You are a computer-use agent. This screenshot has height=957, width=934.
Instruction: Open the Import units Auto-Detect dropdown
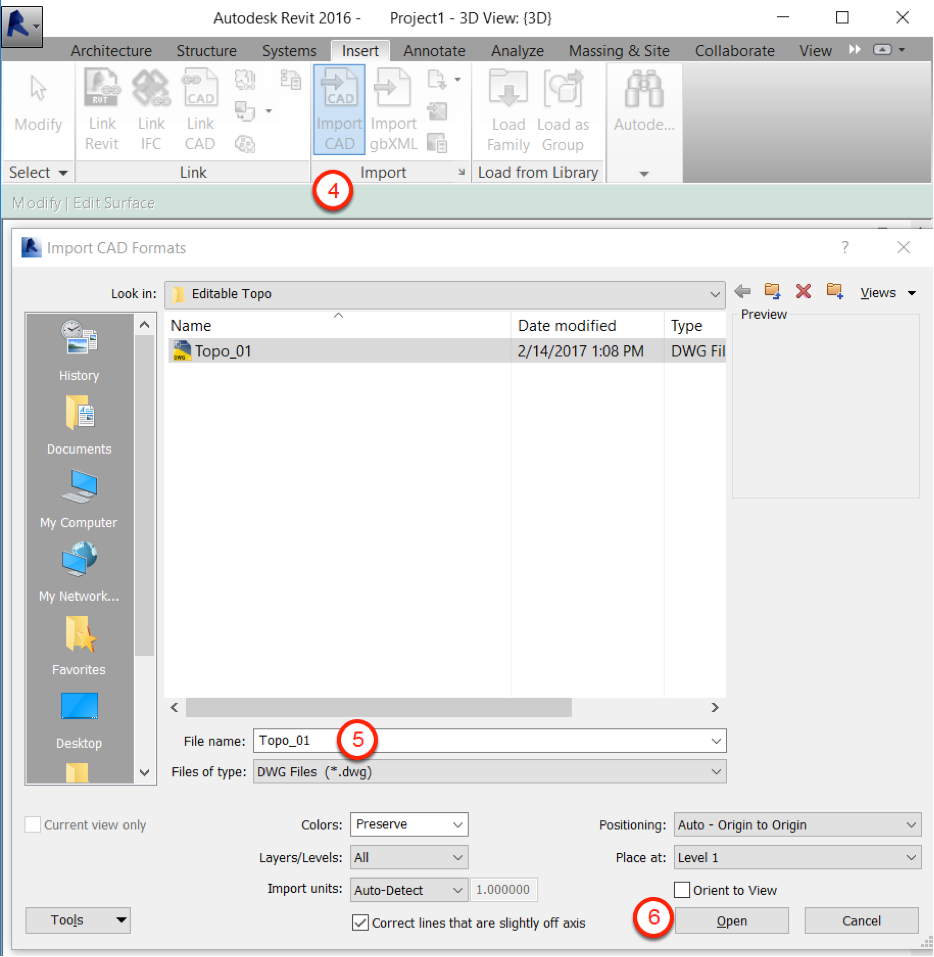(409, 890)
